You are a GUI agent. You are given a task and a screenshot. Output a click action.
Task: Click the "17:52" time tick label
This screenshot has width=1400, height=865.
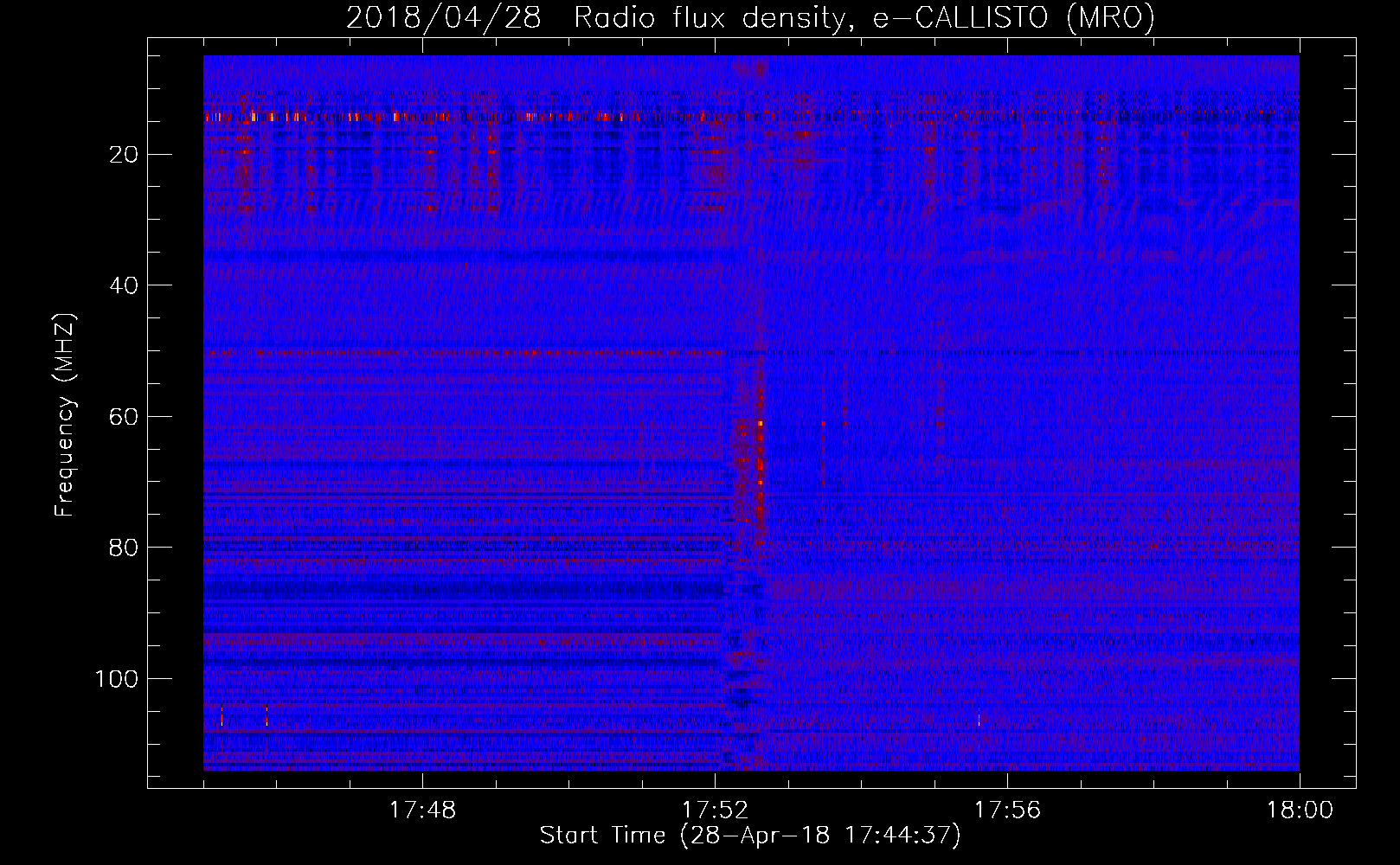[x=715, y=811]
